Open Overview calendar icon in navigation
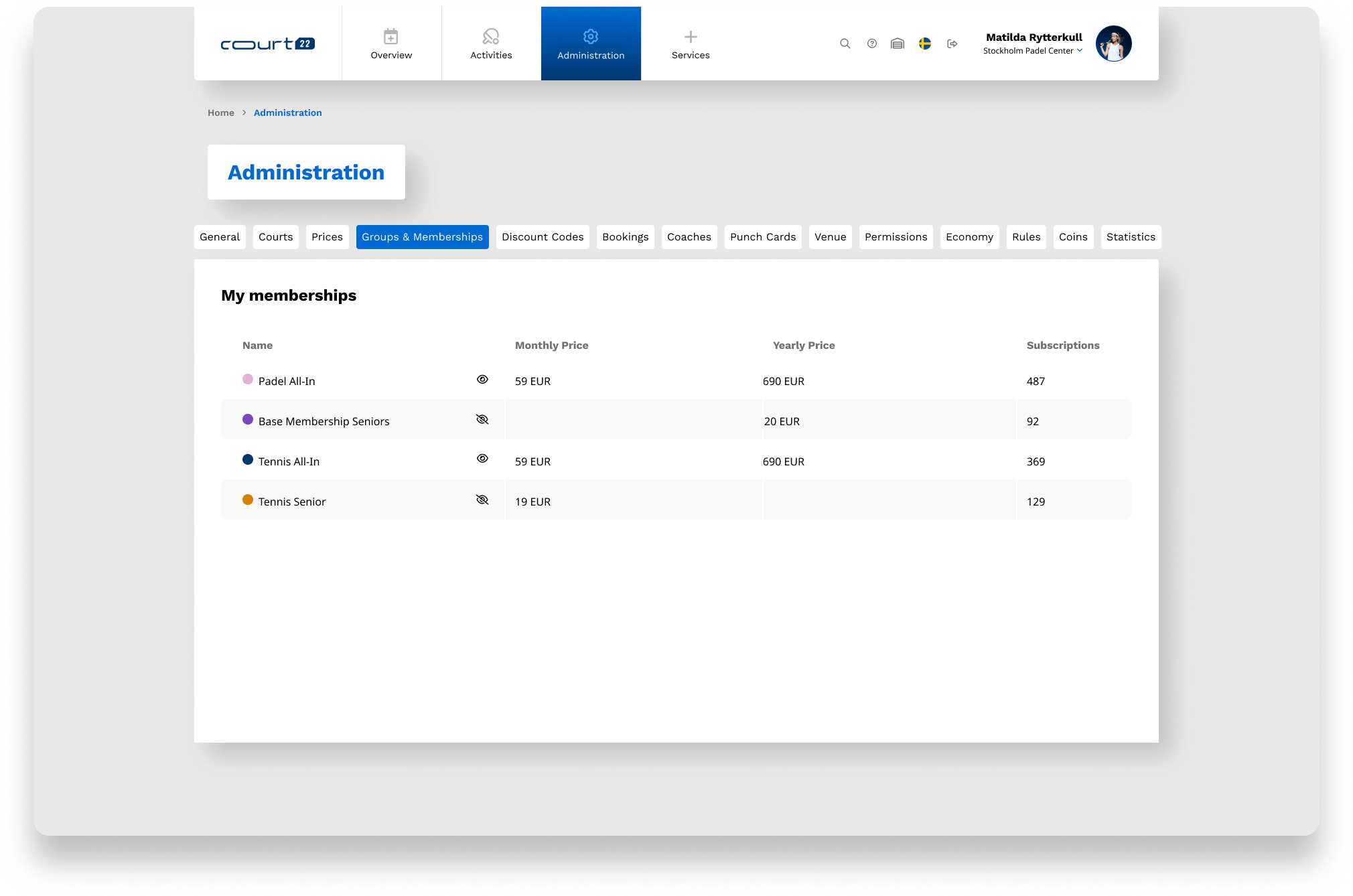The height and width of the screenshot is (896, 1353). point(391,37)
